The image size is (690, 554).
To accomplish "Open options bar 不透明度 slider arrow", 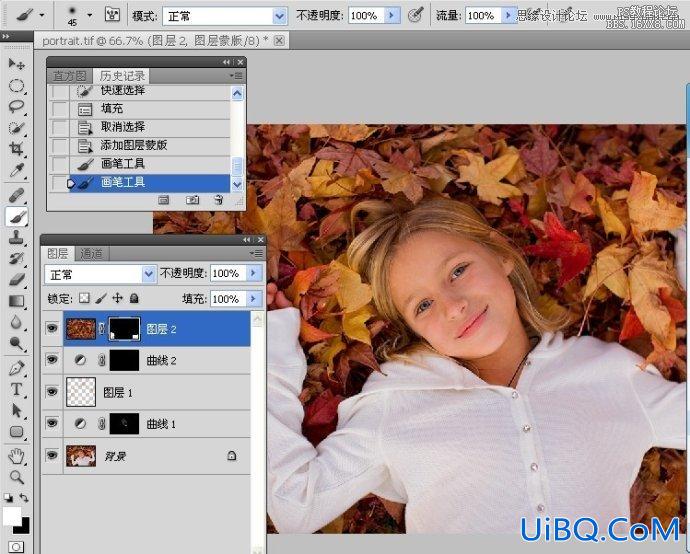I will 391,15.
